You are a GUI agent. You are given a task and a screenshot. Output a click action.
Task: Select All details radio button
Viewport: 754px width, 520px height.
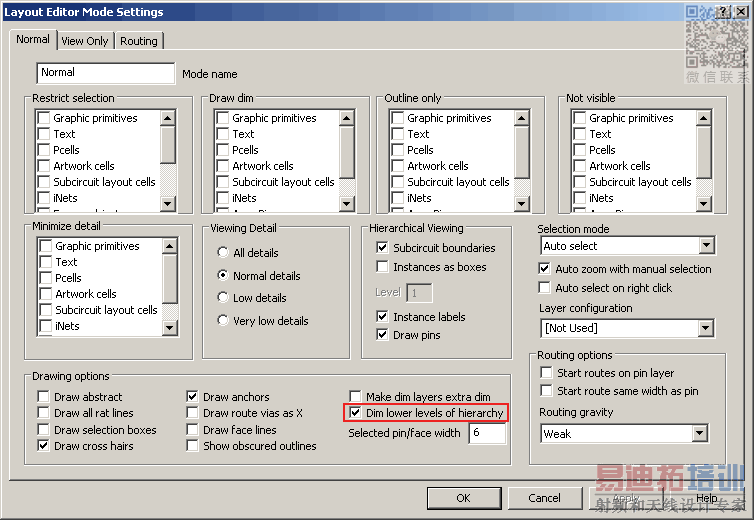[223, 252]
